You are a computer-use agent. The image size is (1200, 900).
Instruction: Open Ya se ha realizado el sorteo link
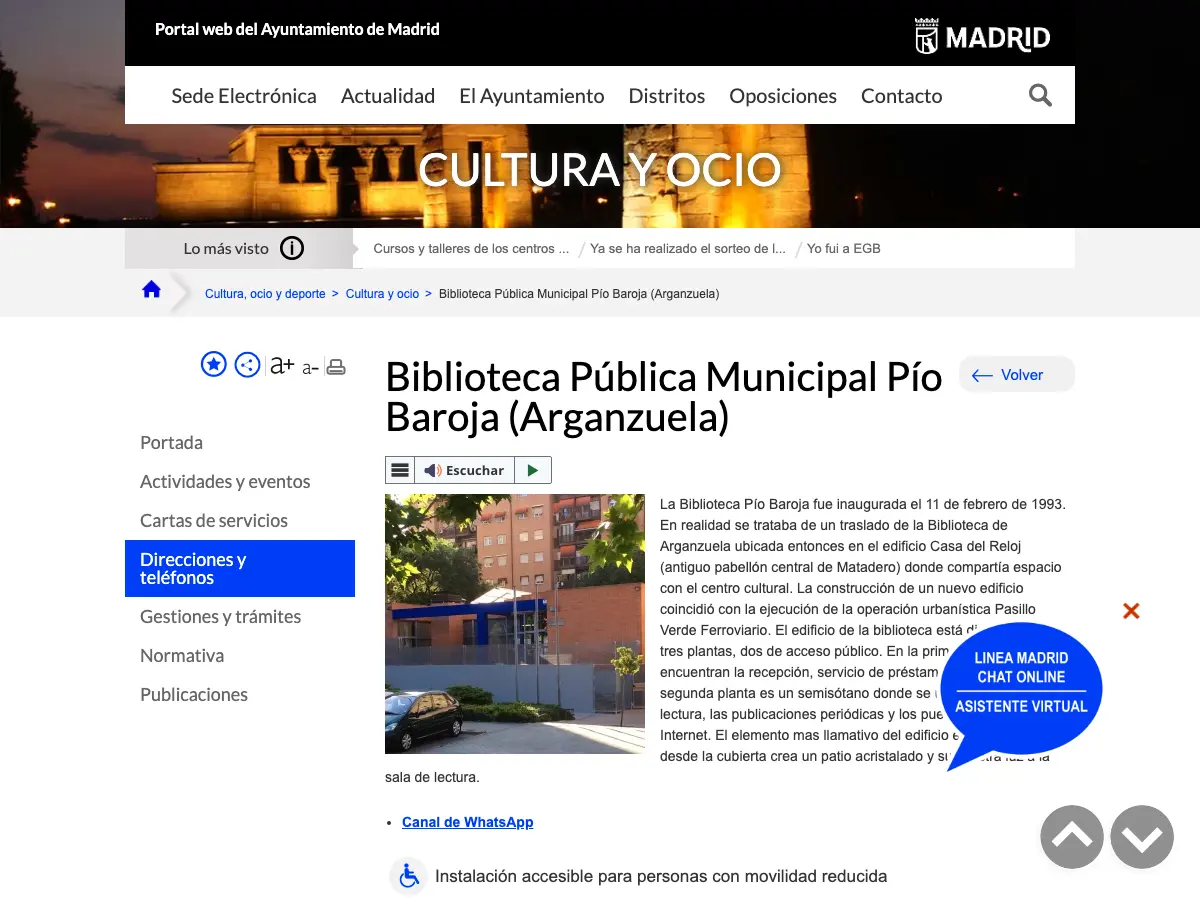pos(688,248)
